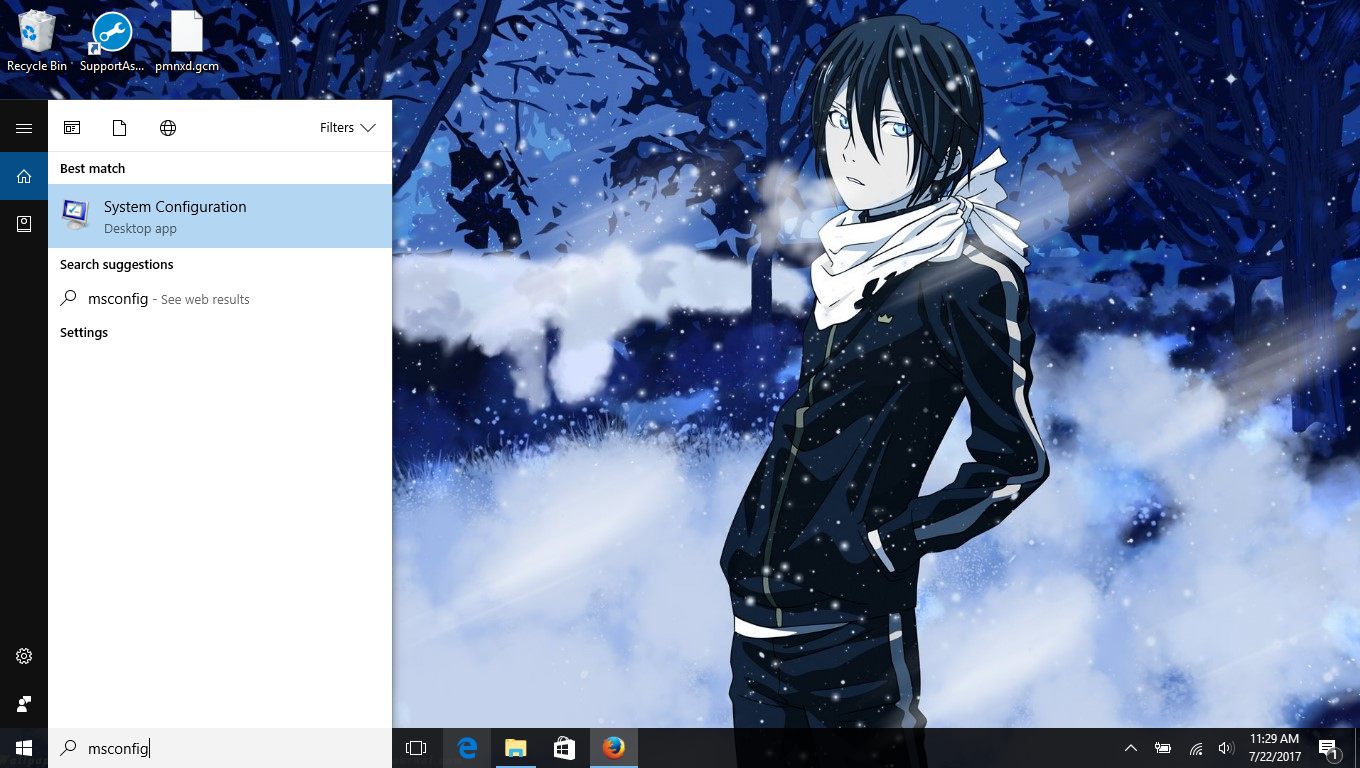This screenshot has height=768, width=1360.
Task: Open the Action Center notifications icon
Action: tap(1329, 748)
